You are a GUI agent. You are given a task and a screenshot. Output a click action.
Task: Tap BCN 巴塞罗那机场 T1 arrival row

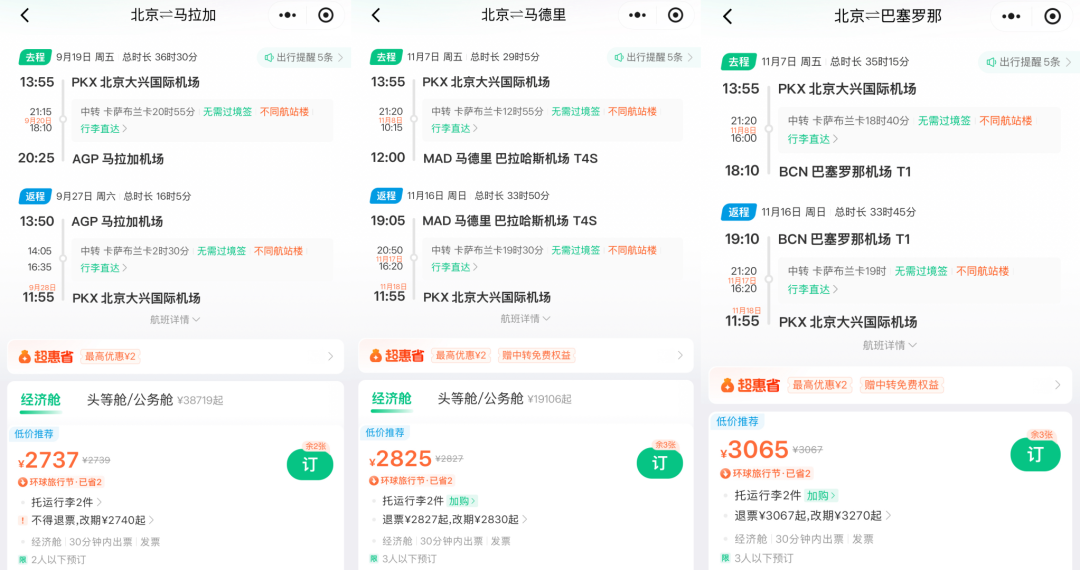tap(845, 172)
